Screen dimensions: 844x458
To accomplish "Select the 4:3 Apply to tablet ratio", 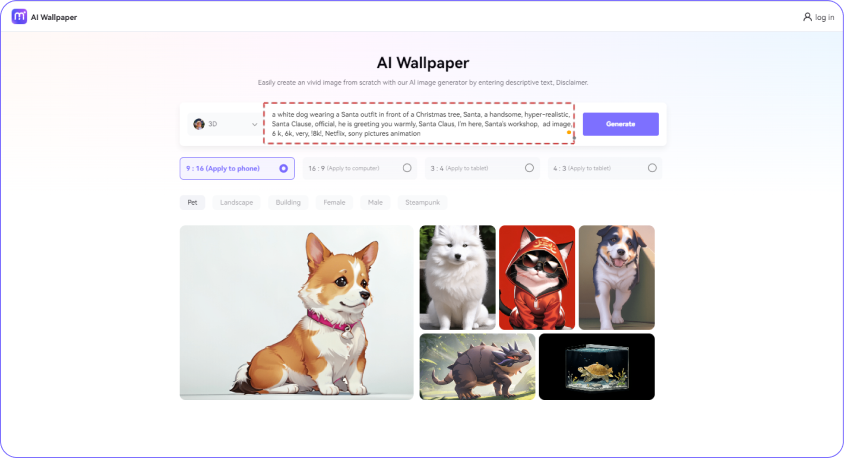I will [604, 168].
